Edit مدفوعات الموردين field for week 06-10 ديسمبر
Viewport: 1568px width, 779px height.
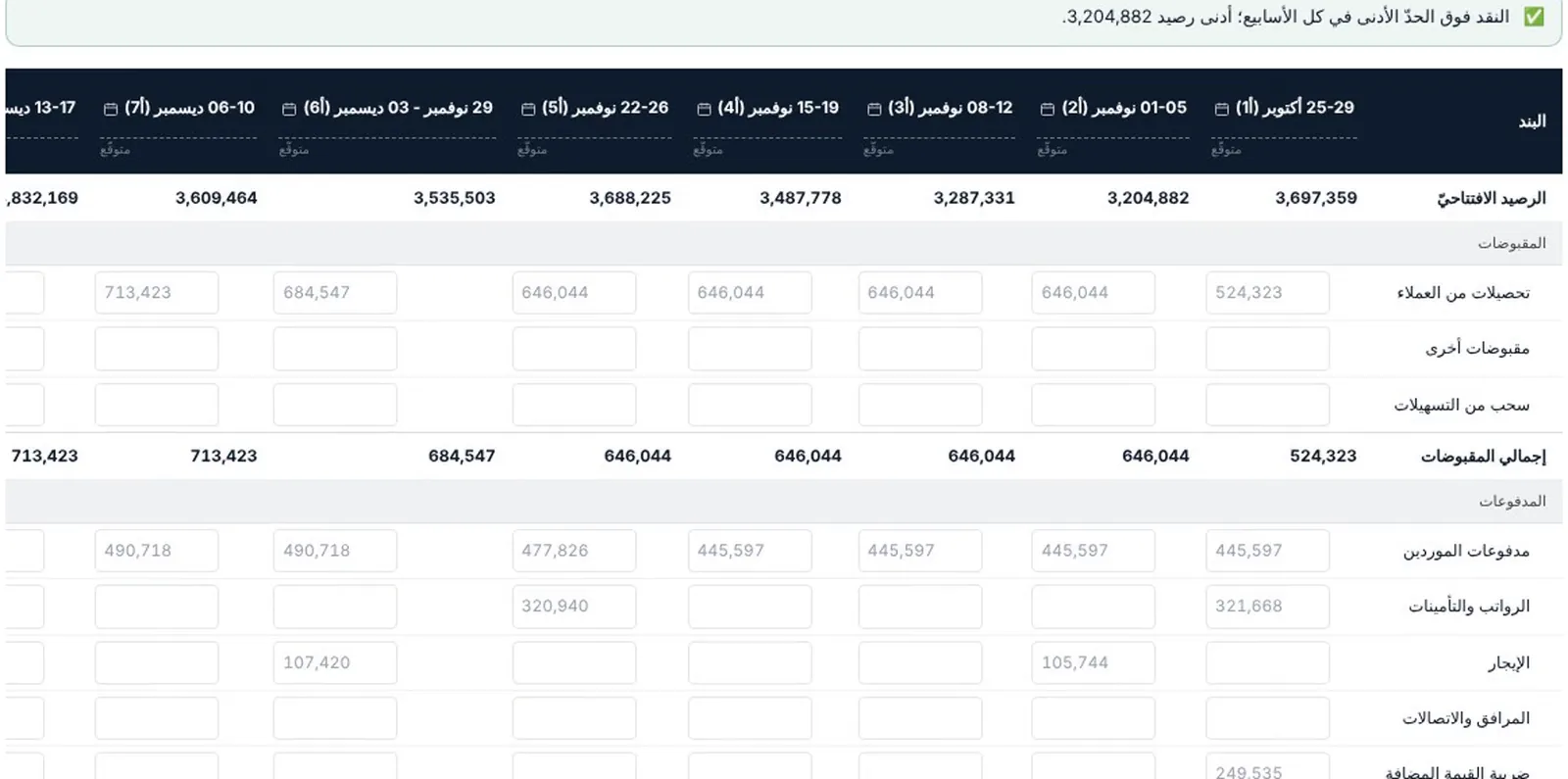tap(157, 551)
